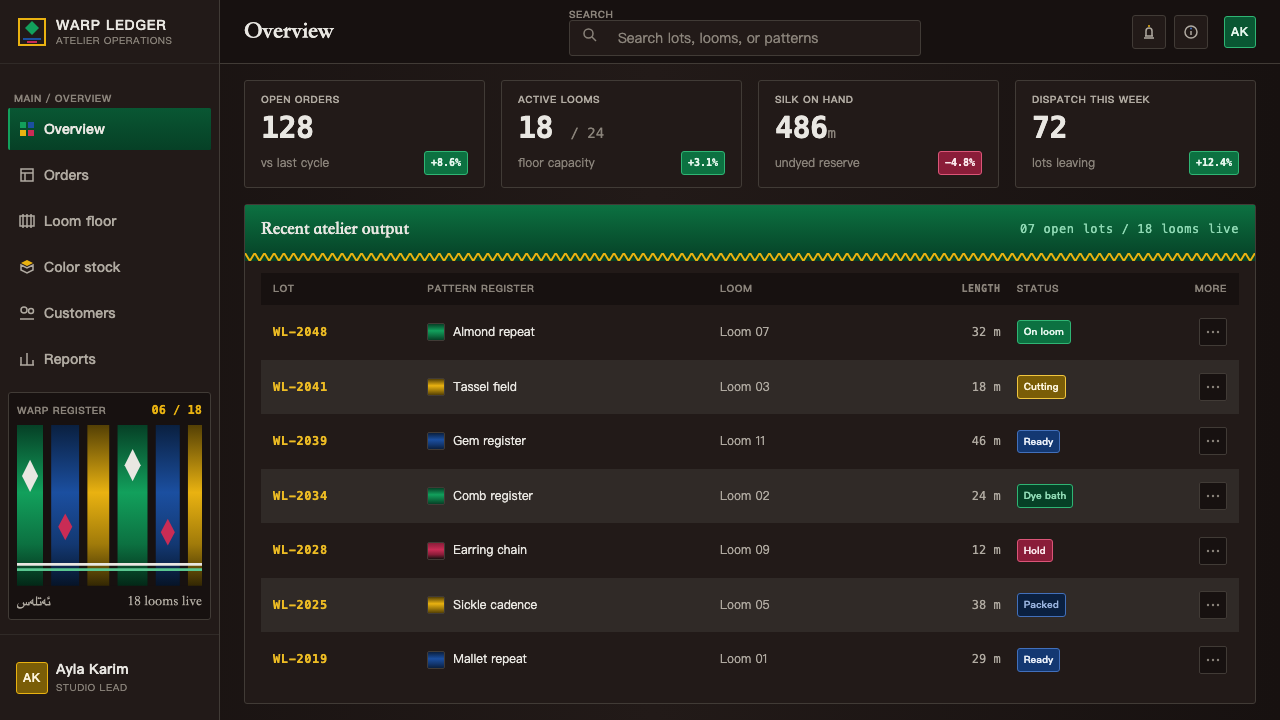Click the Warp Register pattern thumbnail
This screenshot has width=1280, height=720.
click(110, 505)
